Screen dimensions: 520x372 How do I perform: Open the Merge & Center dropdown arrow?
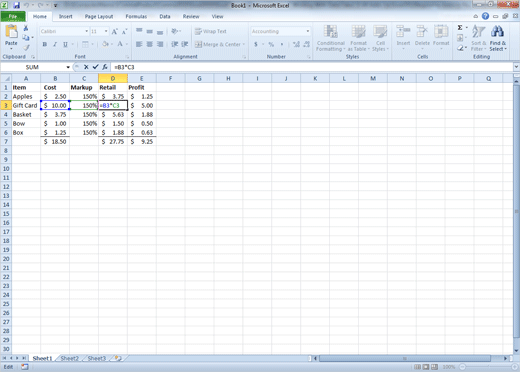[x=244, y=44]
